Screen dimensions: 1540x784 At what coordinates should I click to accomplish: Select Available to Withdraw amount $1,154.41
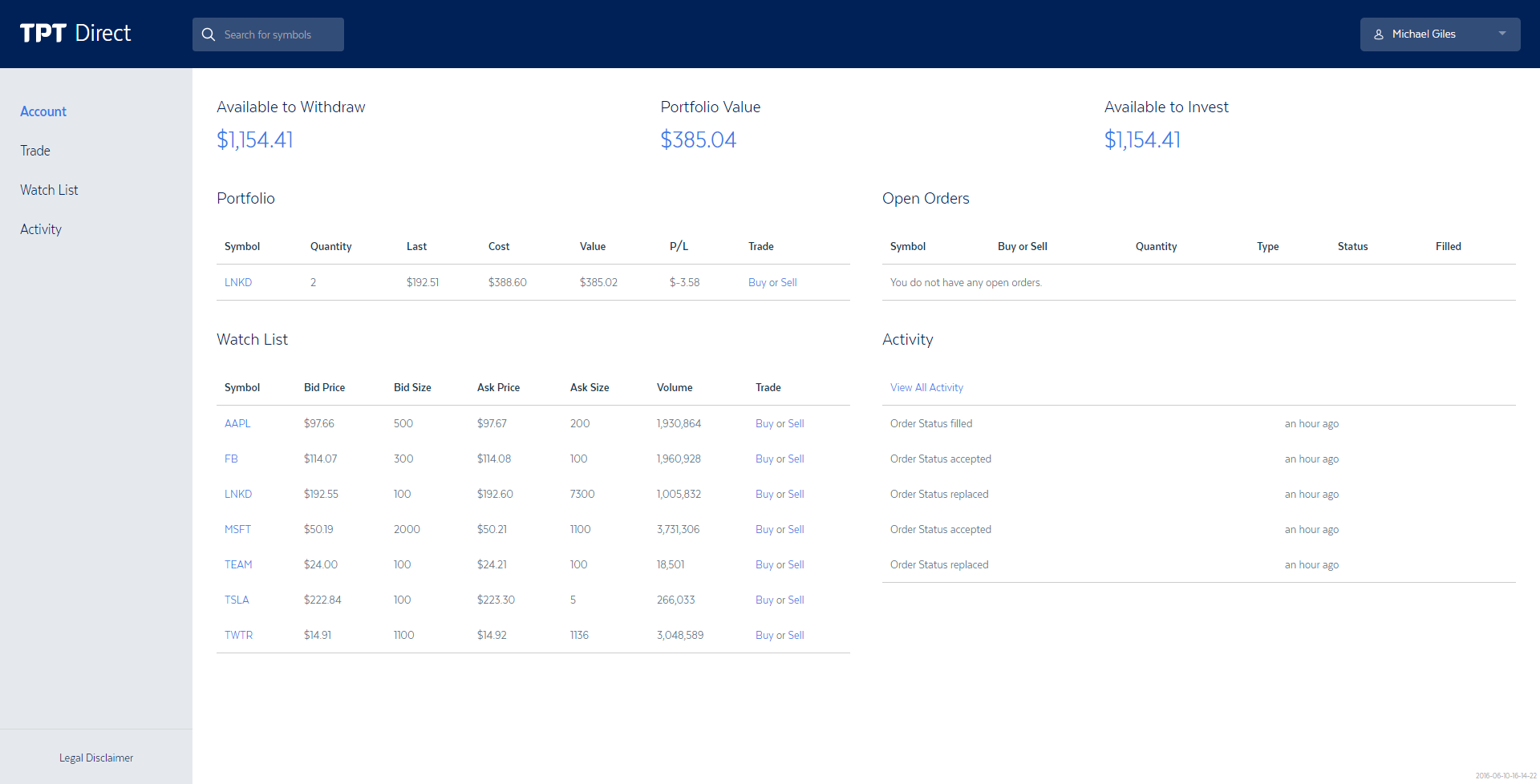point(255,139)
